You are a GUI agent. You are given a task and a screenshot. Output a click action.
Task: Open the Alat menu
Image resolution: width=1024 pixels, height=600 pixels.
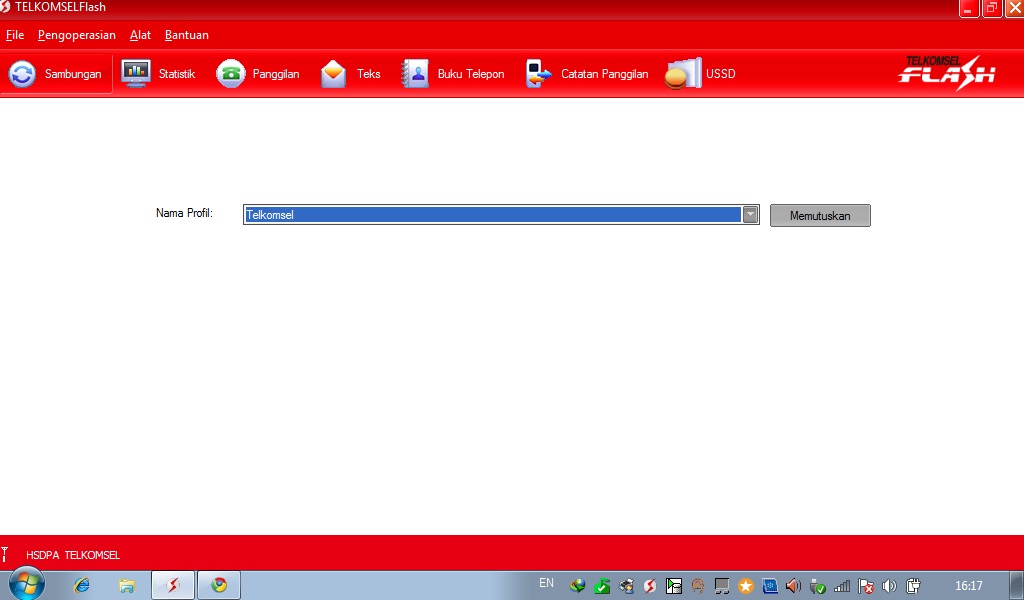click(140, 34)
